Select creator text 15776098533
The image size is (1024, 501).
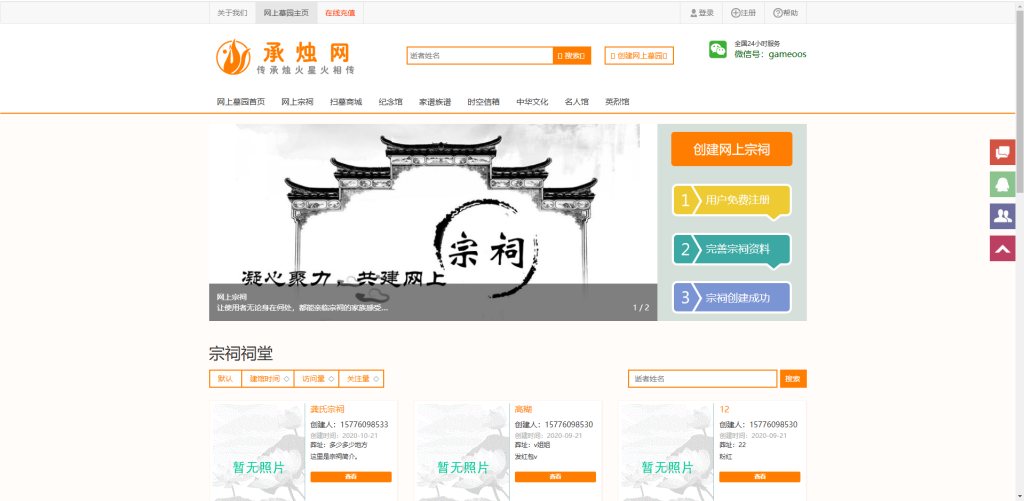click(x=364, y=425)
